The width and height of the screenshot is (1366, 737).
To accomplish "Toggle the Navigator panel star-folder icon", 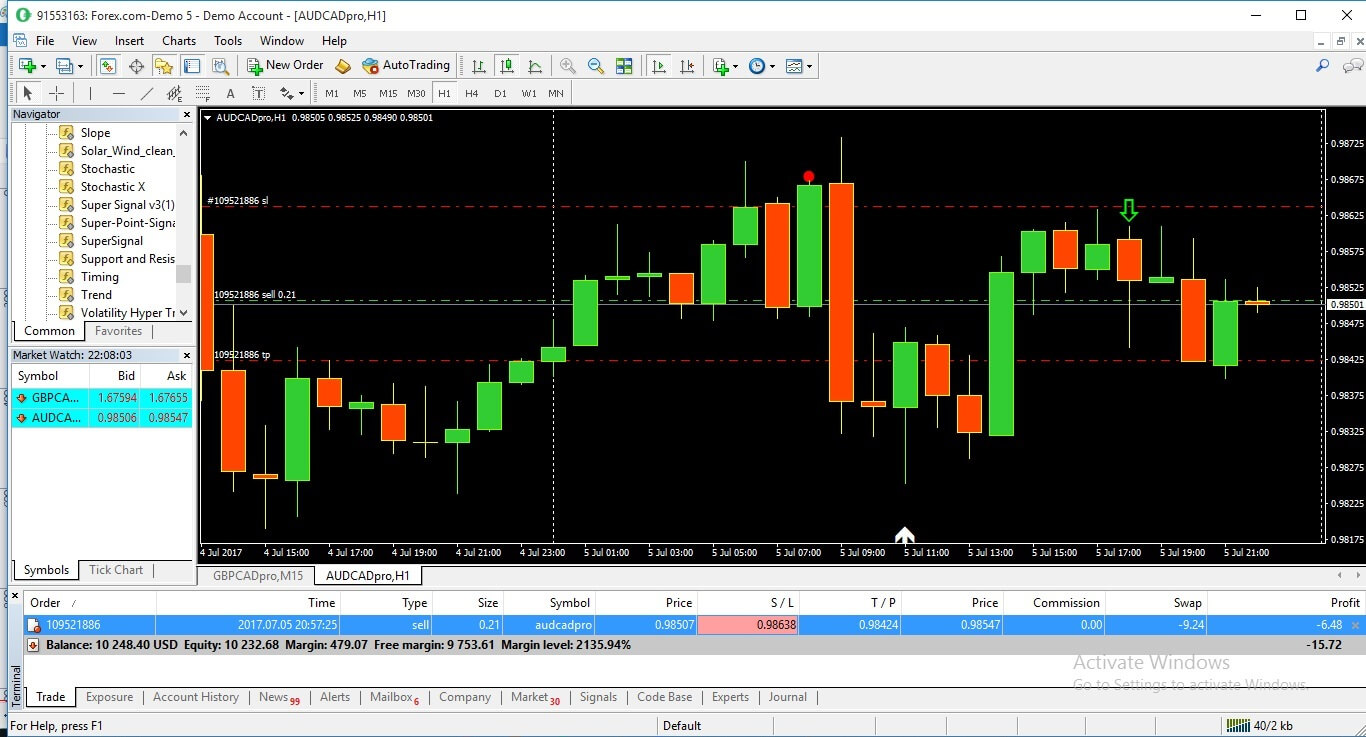I will (164, 66).
